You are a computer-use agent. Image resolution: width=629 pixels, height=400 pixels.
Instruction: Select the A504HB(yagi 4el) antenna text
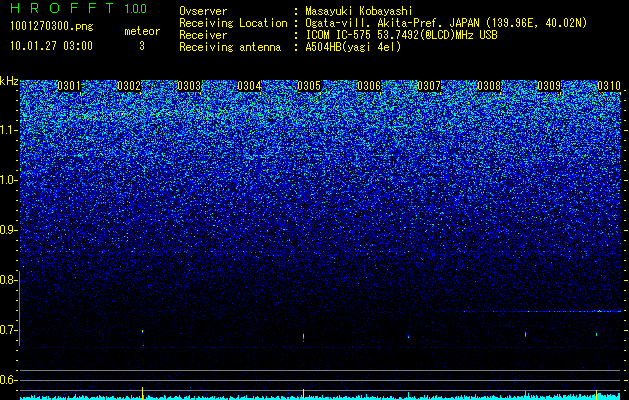353,47
